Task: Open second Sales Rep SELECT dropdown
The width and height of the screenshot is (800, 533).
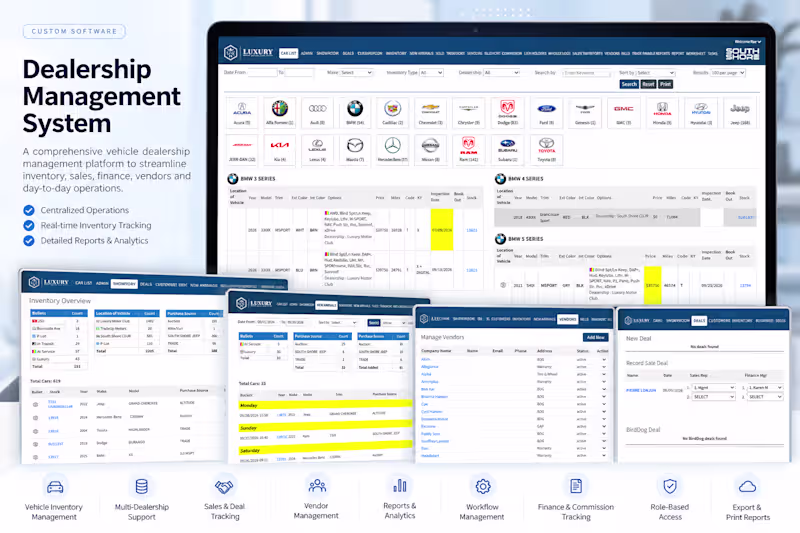Action: (714, 397)
